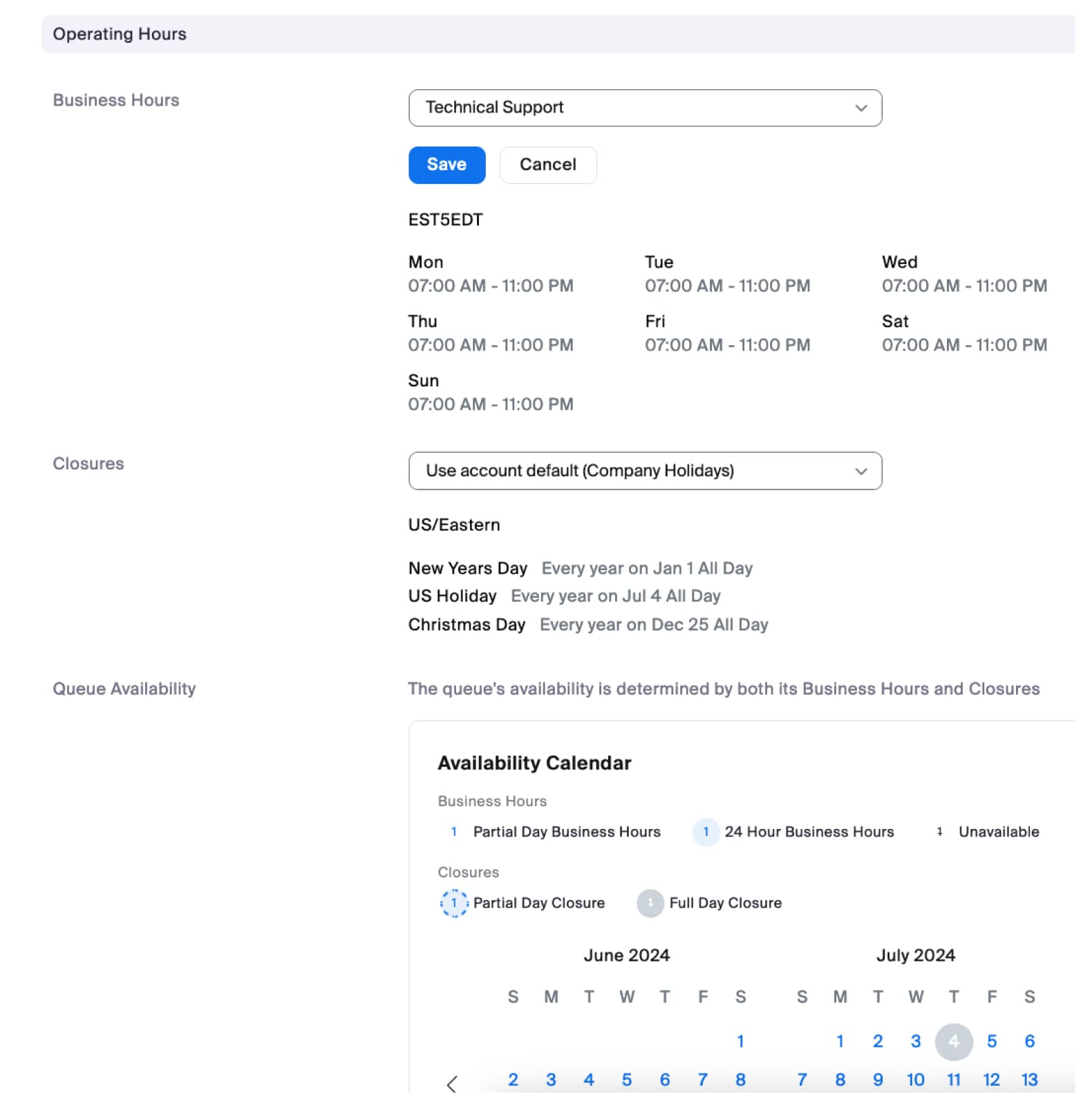1092x1093 pixels.
Task: Click the Business Hours dropdown chevron arrow
Action: pyautogui.click(x=860, y=108)
